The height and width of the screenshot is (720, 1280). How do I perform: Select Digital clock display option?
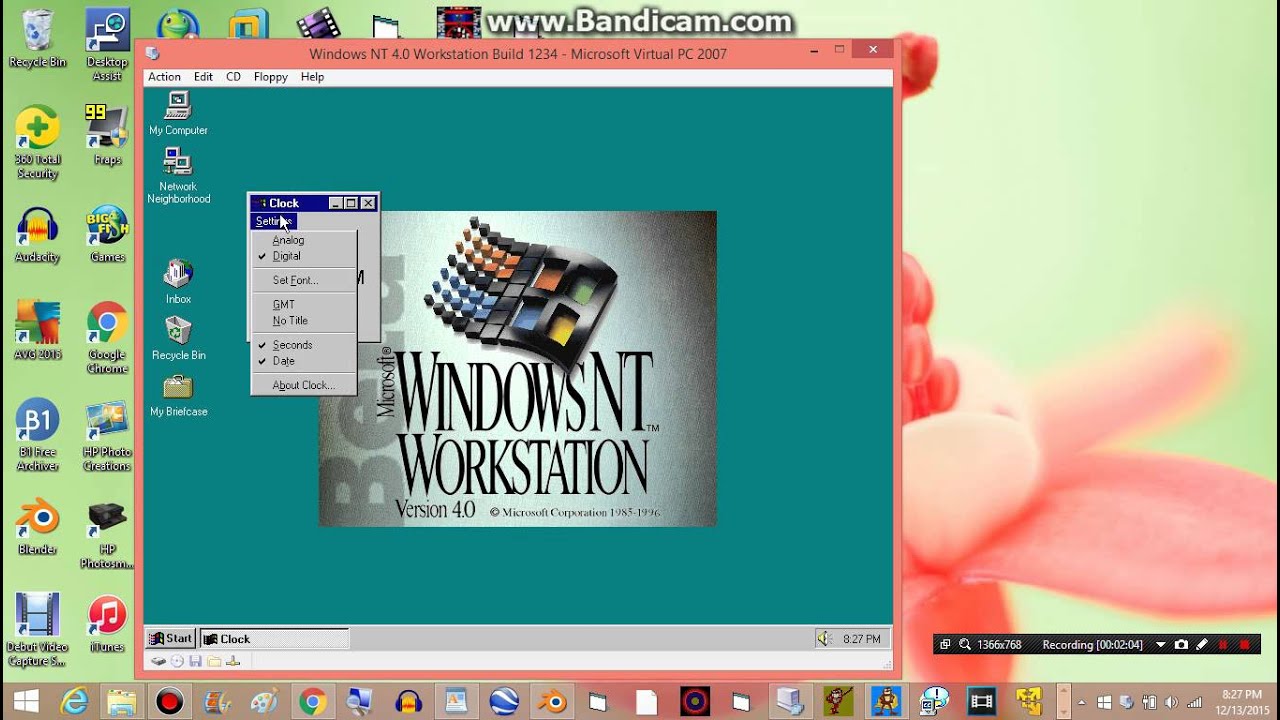click(x=304, y=256)
